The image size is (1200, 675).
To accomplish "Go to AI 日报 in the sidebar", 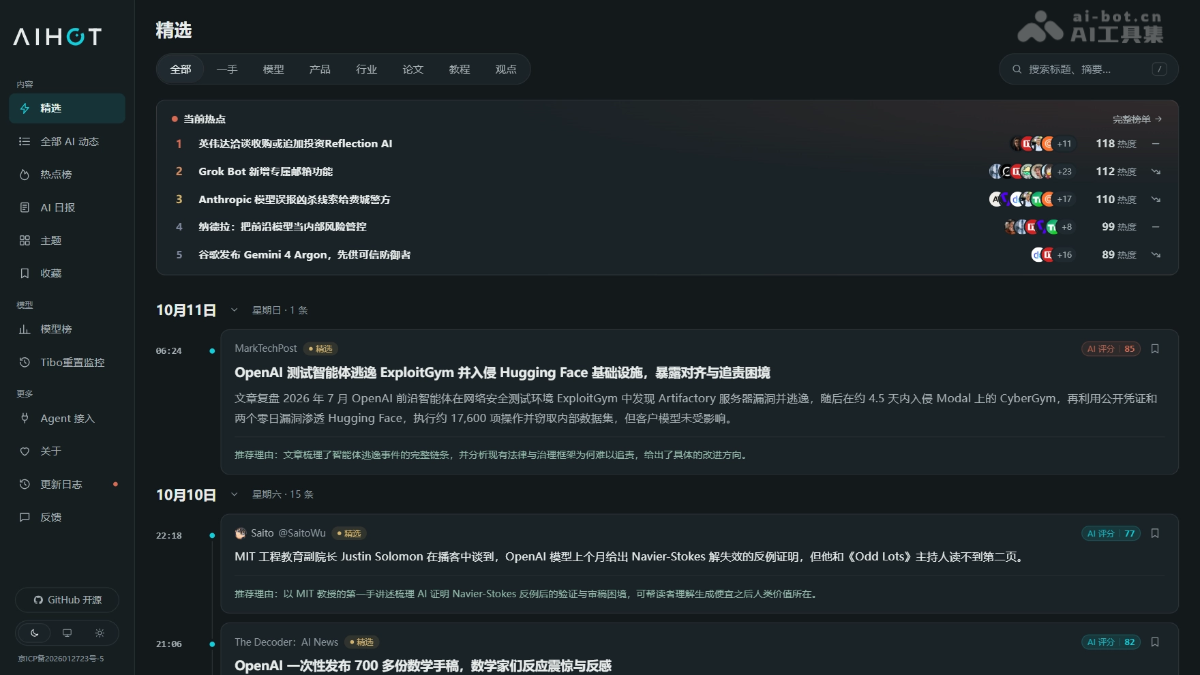I will point(67,208).
